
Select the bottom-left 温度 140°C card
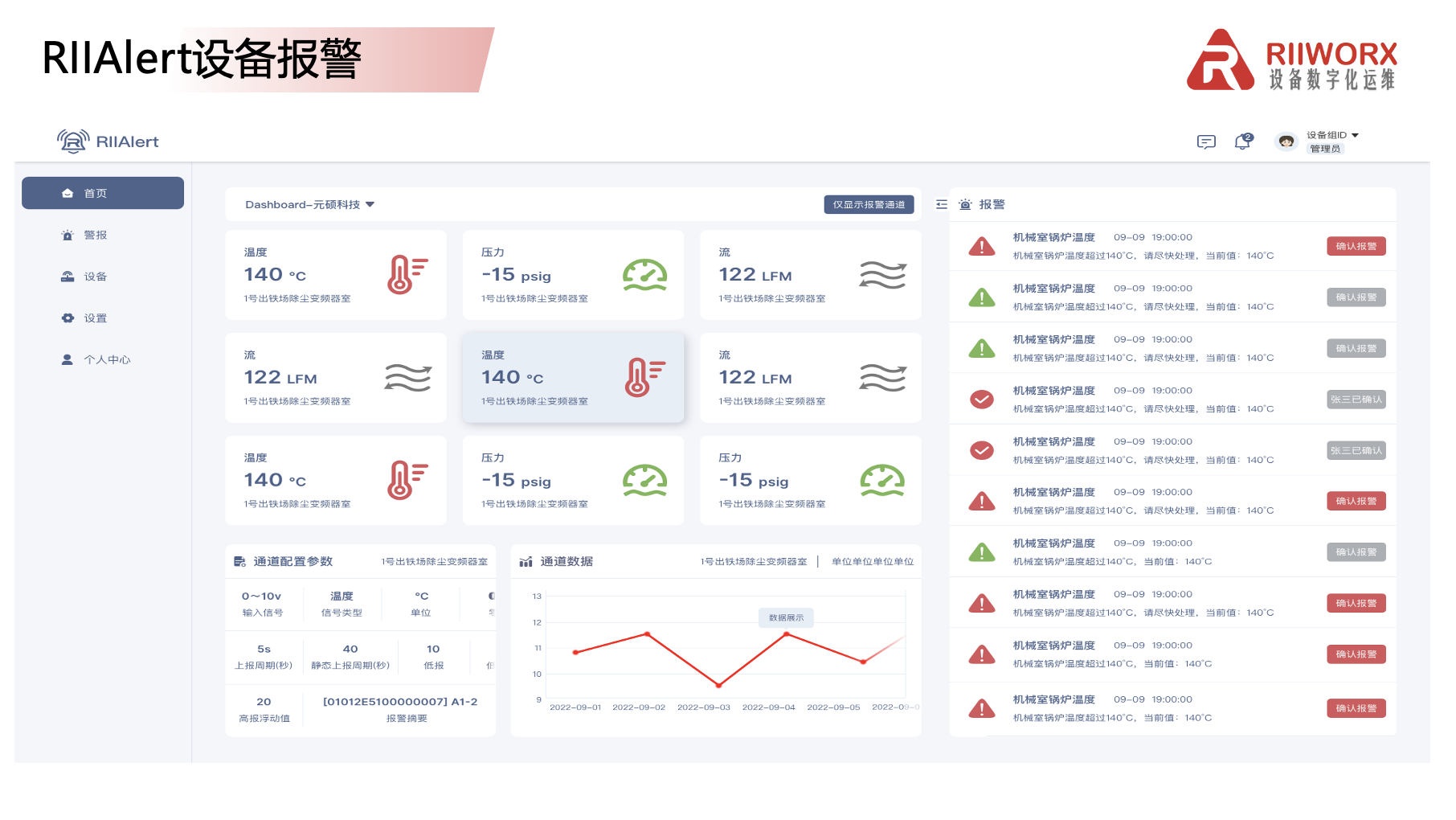[335, 481]
